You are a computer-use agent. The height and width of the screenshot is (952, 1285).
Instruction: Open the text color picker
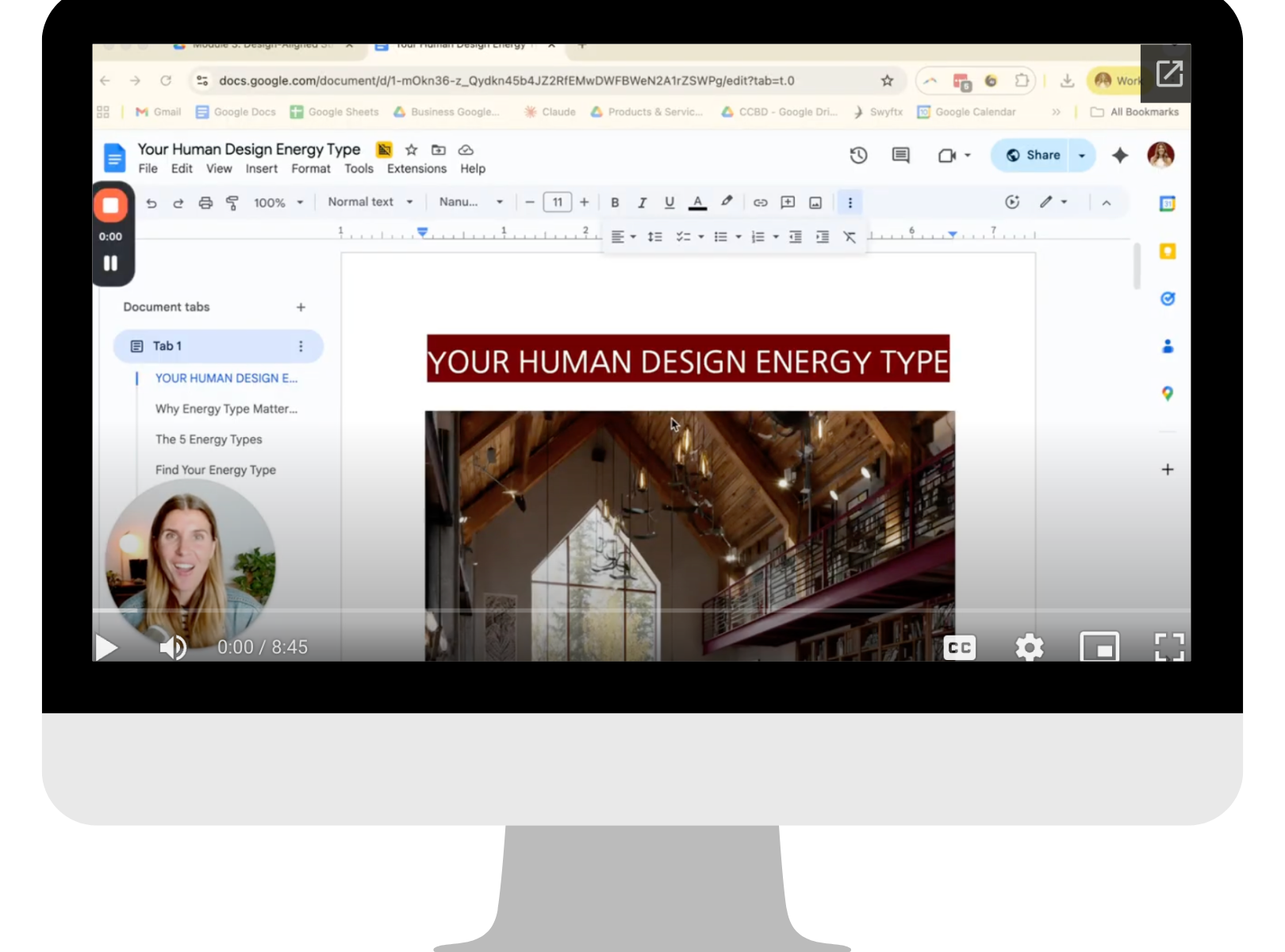pos(697,203)
